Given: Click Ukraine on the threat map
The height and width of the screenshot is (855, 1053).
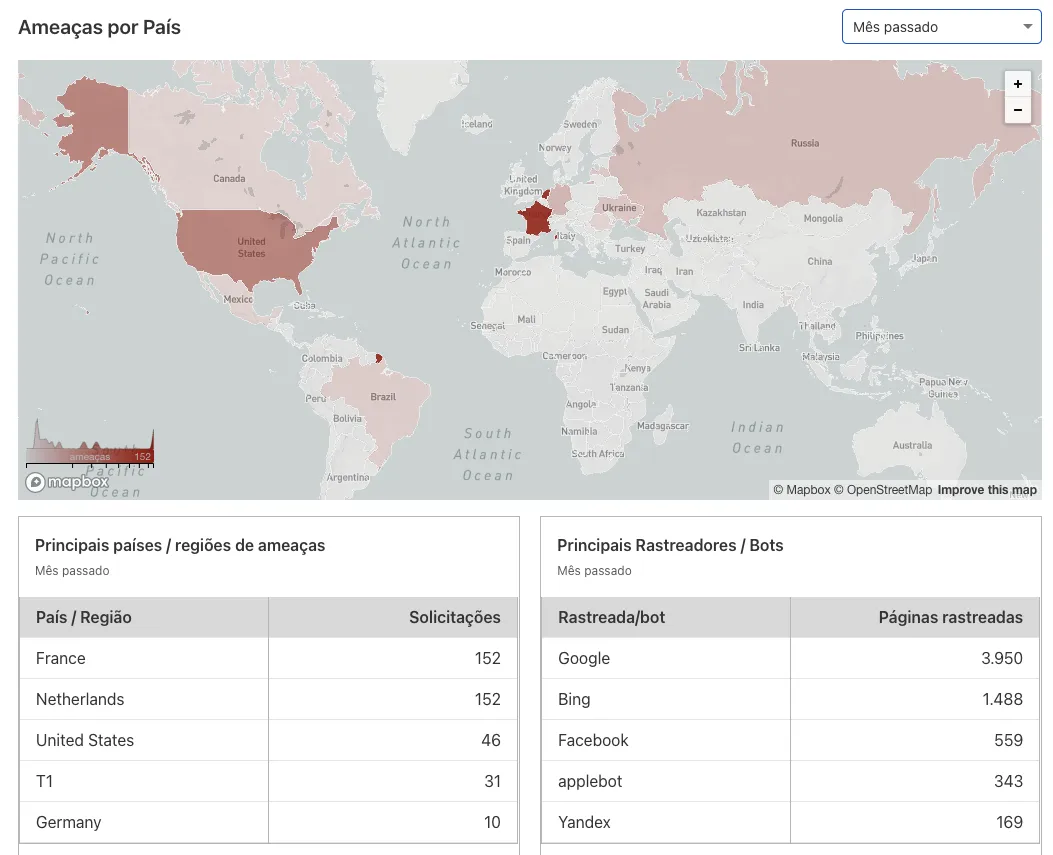Looking at the screenshot, I should pos(619,208).
